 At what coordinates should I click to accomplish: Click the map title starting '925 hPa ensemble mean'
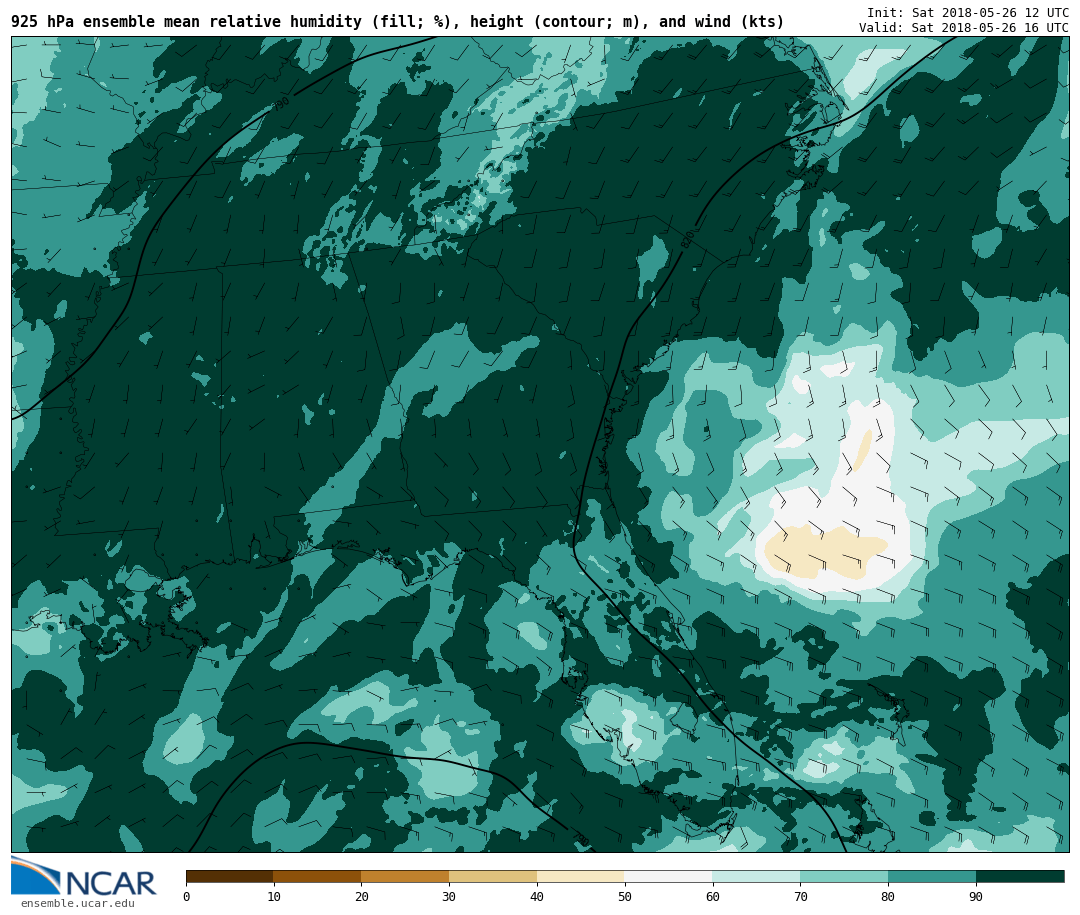pos(398,22)
